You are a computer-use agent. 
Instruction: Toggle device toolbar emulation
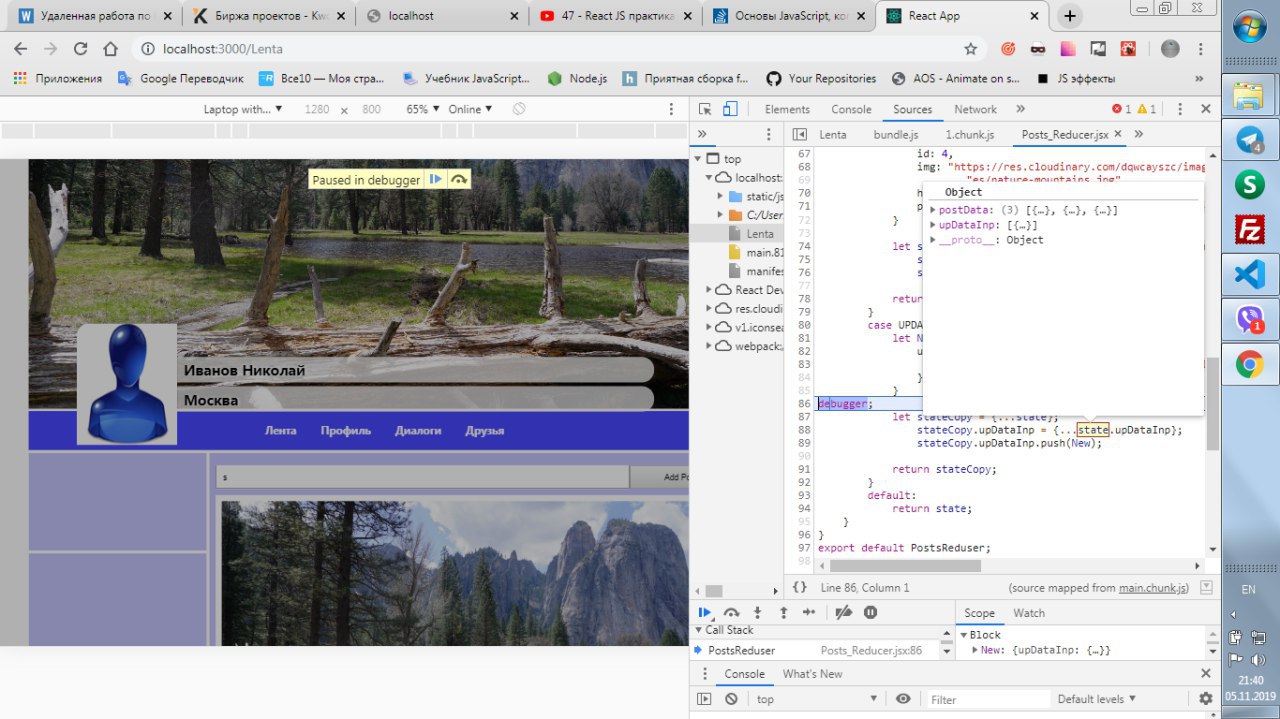coord(731,110)
